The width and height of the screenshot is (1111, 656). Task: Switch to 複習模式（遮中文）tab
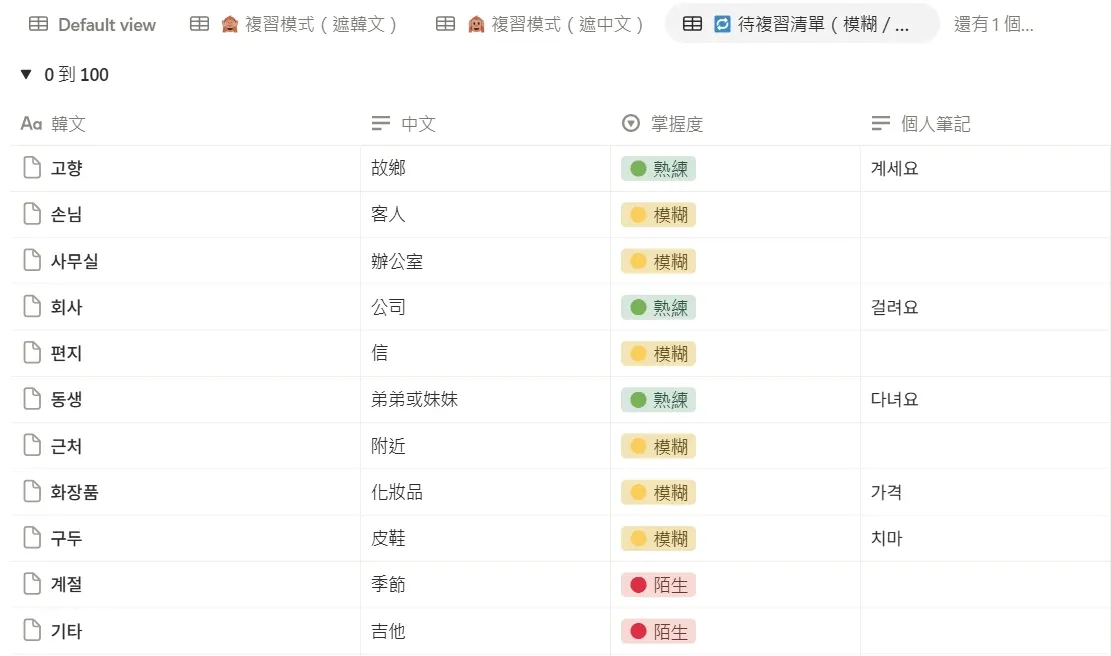pos(540,24)
